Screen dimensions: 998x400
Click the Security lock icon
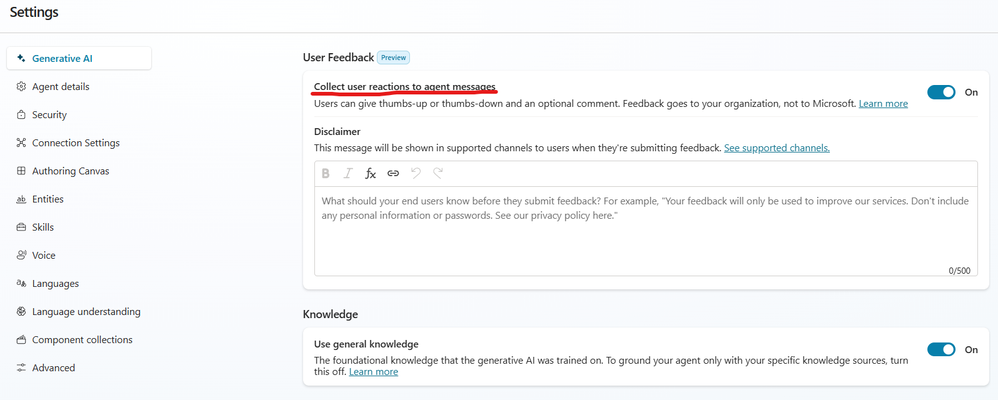[x=21, y=115]
